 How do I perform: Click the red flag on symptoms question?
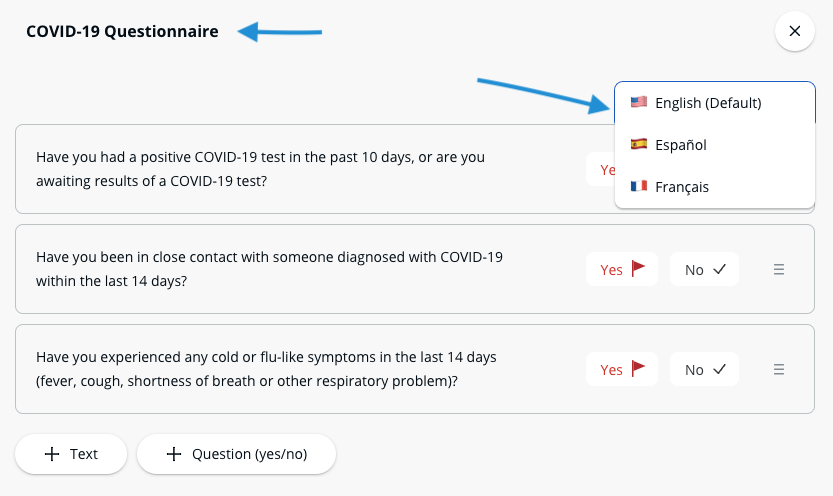coord(638,370)
